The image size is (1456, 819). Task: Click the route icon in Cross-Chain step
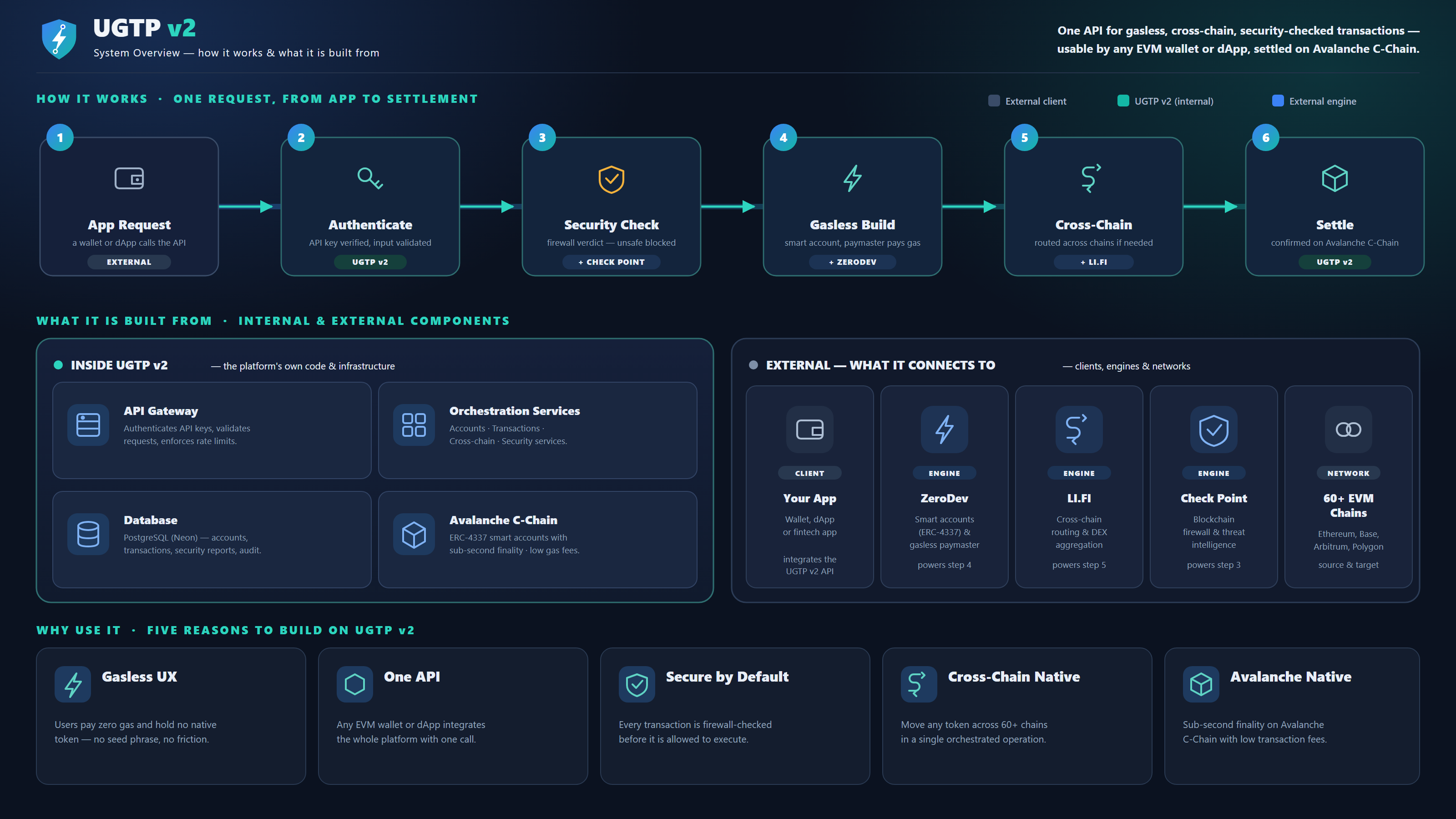click(1091, 179)
